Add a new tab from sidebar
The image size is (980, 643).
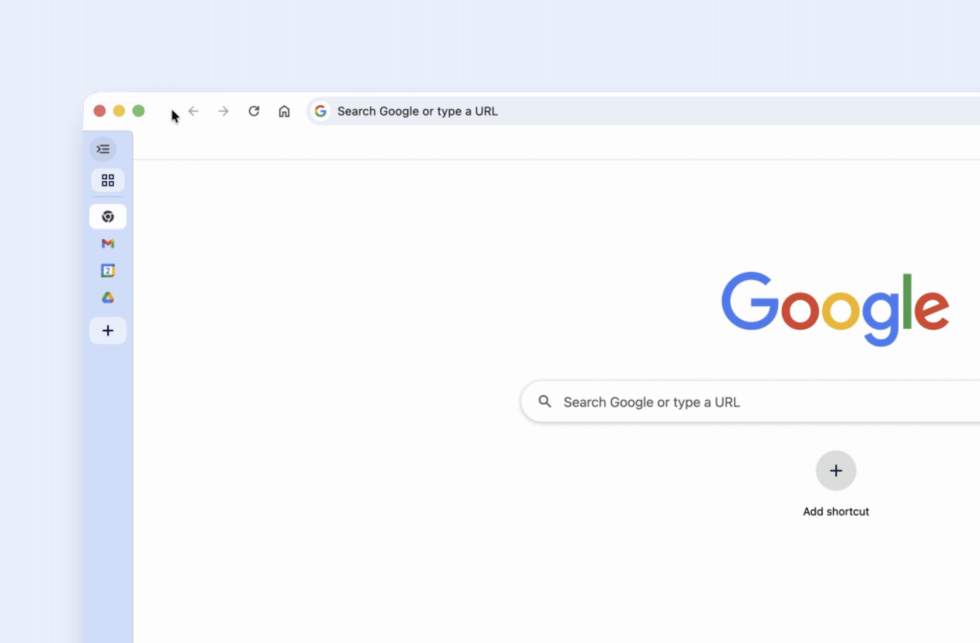tap(108, 331)
